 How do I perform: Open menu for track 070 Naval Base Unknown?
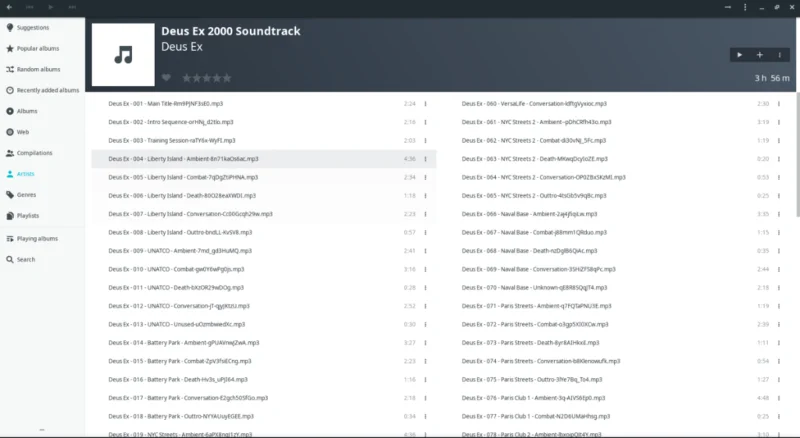[x=779, y=287]
